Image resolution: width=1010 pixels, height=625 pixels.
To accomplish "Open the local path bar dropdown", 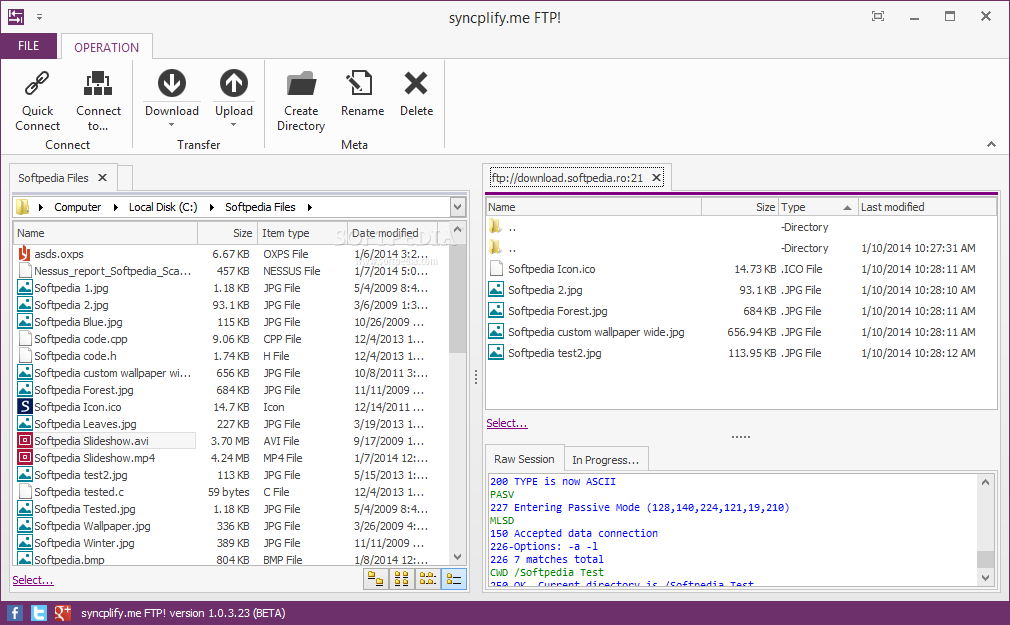I will coord(458,207).
